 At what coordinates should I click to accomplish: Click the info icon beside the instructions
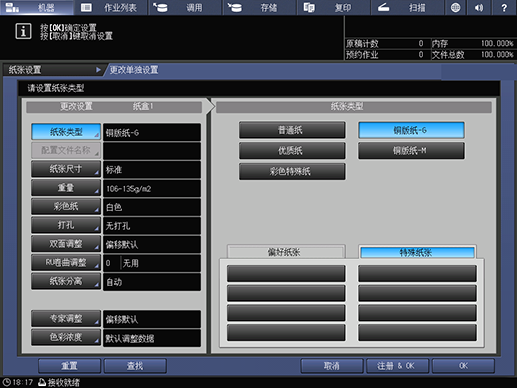coord(23,31)
